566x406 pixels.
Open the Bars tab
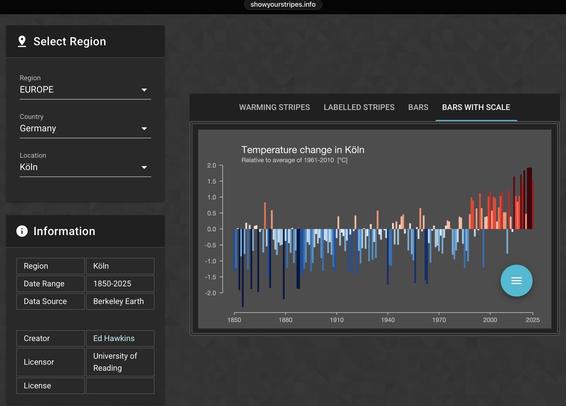click(418, 107)
